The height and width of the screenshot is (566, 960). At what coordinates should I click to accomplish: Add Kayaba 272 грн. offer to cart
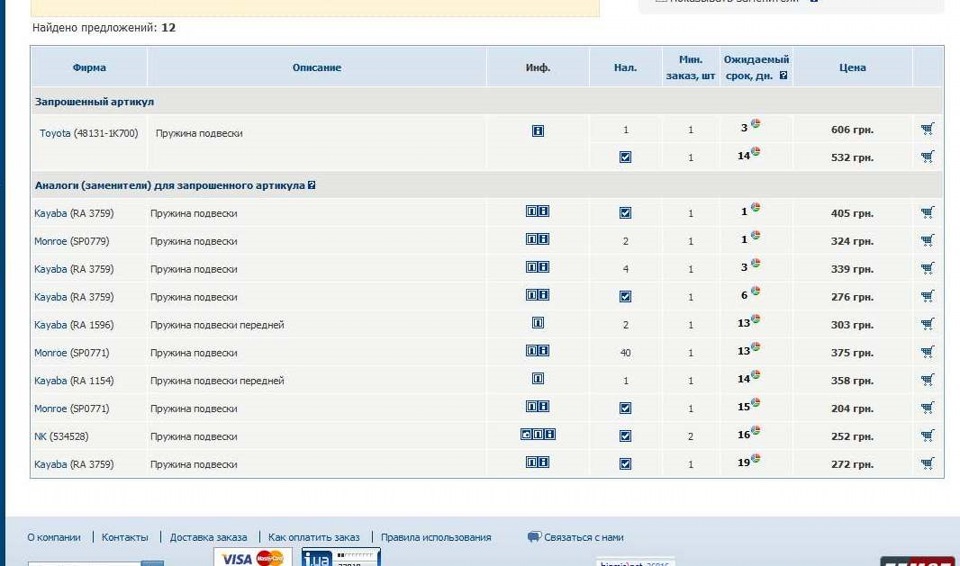(927, 464)
